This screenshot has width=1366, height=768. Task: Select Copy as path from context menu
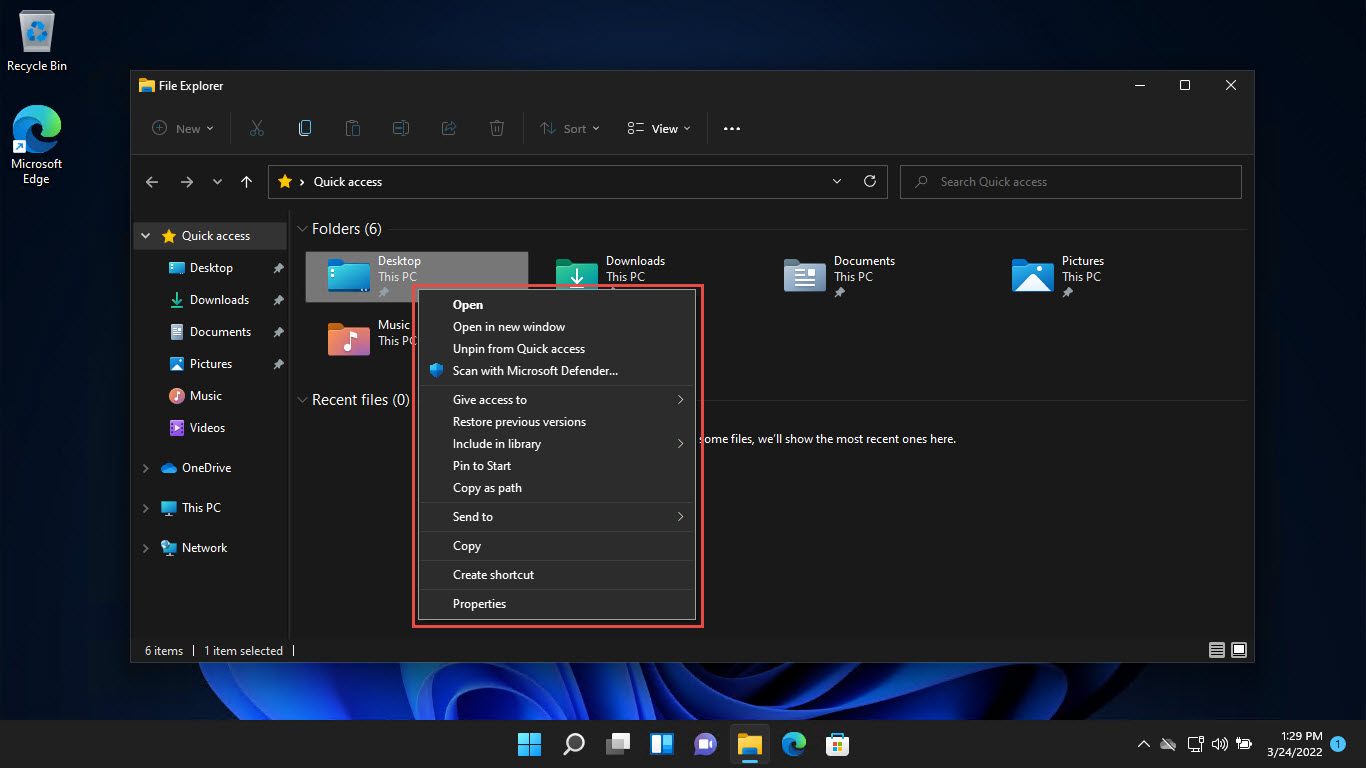[487, 487]
